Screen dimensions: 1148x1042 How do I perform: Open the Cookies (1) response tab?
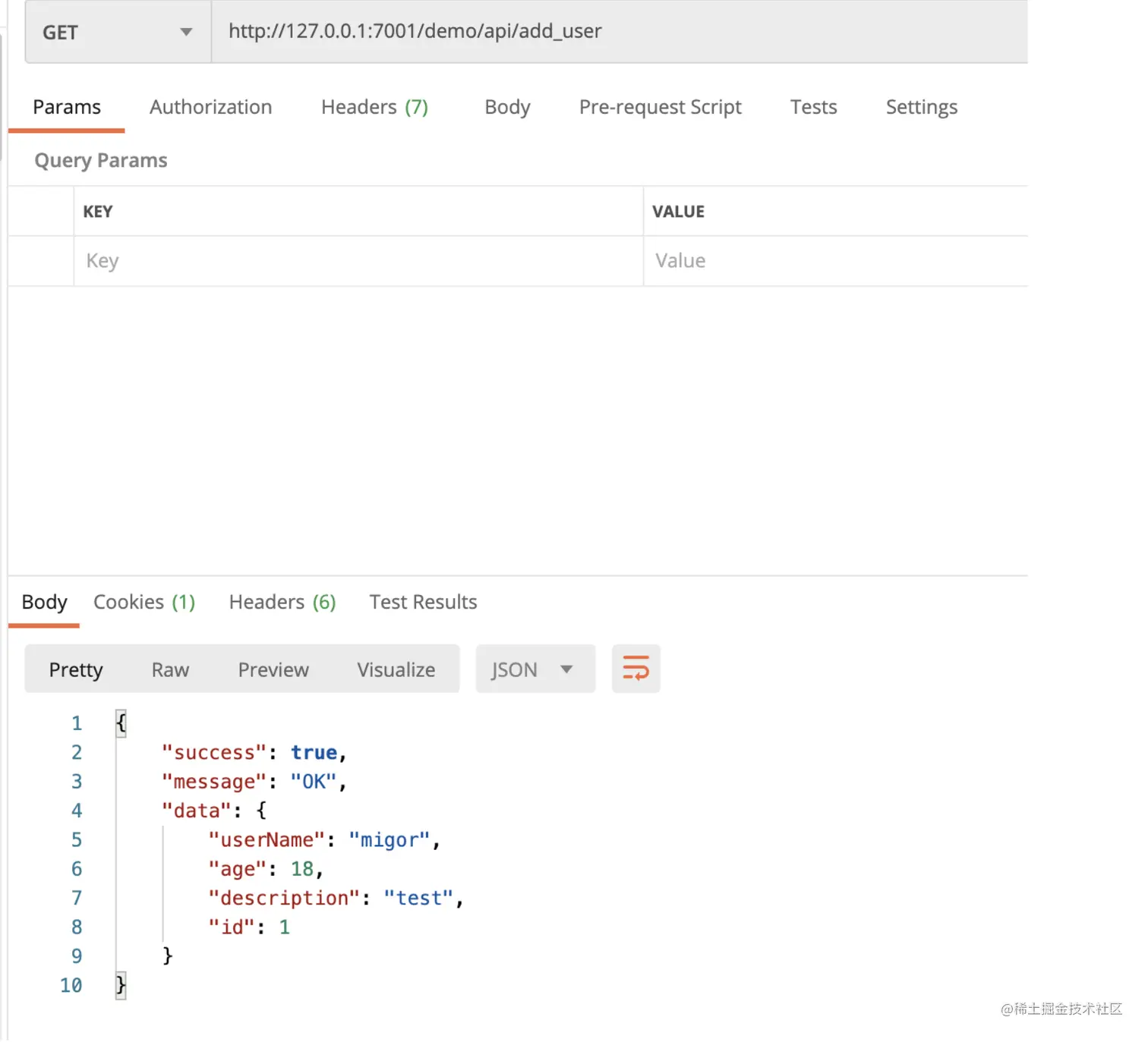tap(144, 602)
